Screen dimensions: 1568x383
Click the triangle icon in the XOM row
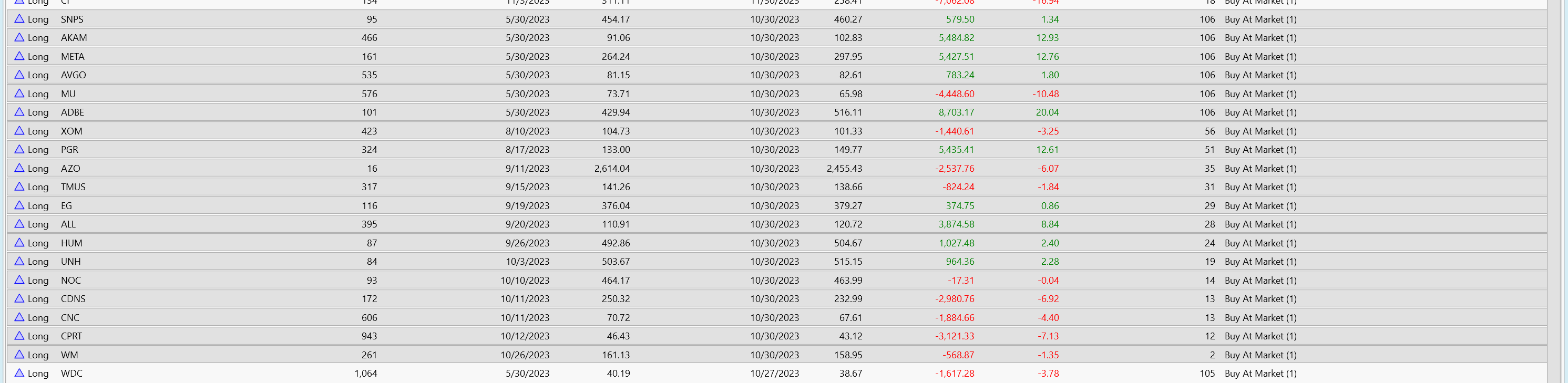coord(19,131)
